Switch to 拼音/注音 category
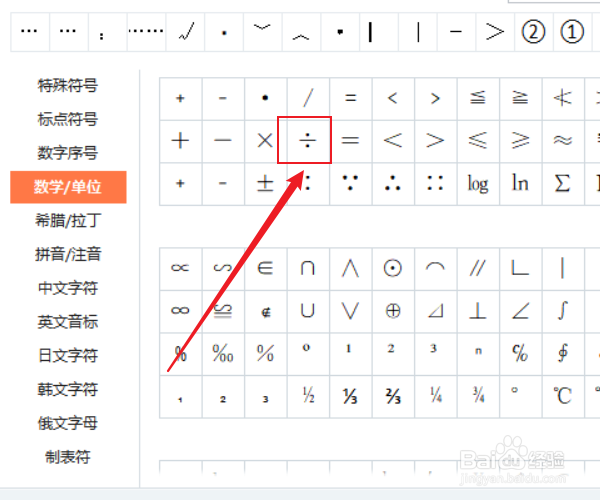Screen dimensions: 600x500 pos(68,254)
